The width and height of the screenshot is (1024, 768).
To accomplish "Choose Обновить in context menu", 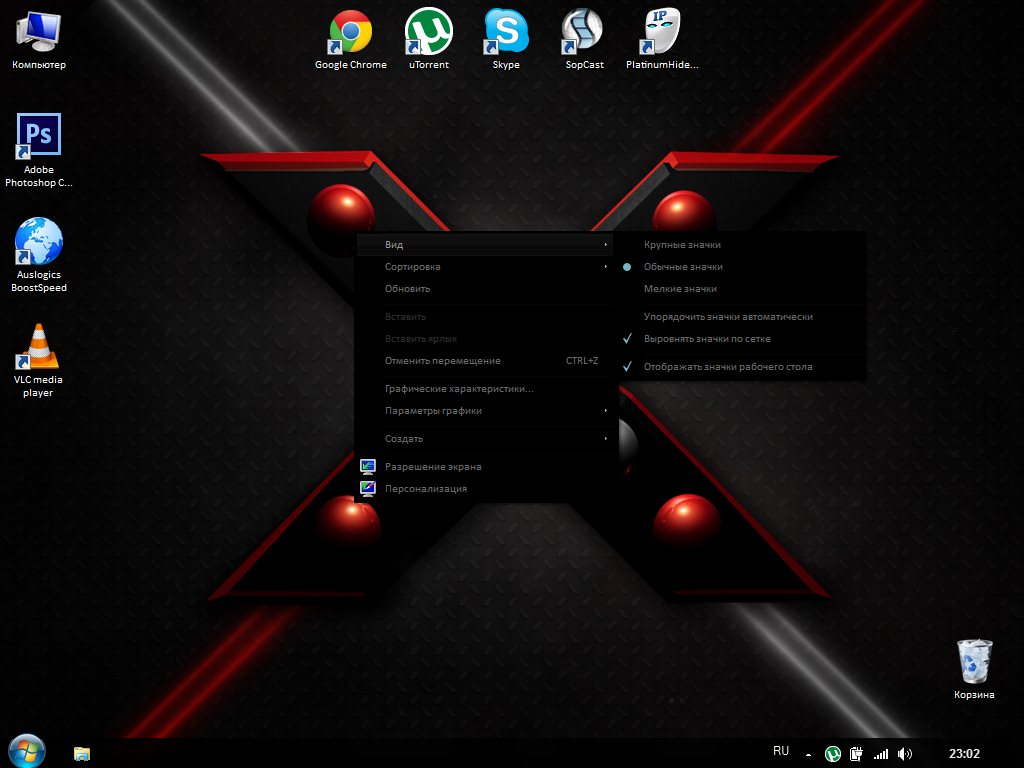I will point(408,289).
